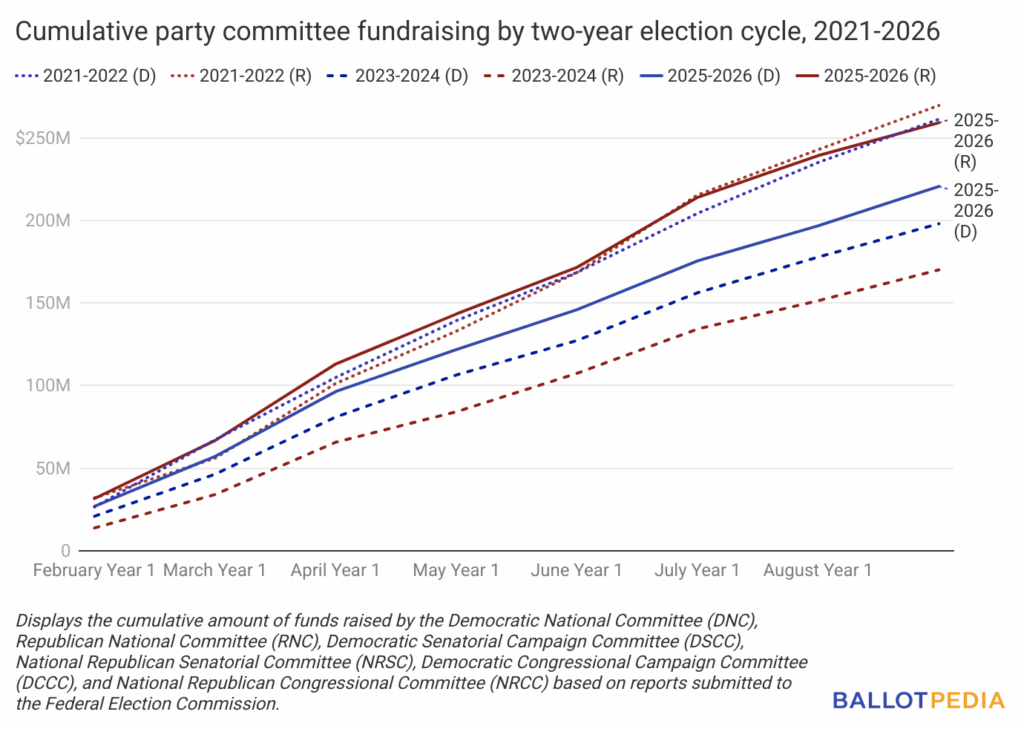1024x729 pixels.
Task: Click the 2025-2026 (D) legend label
Action: (722, 76)
